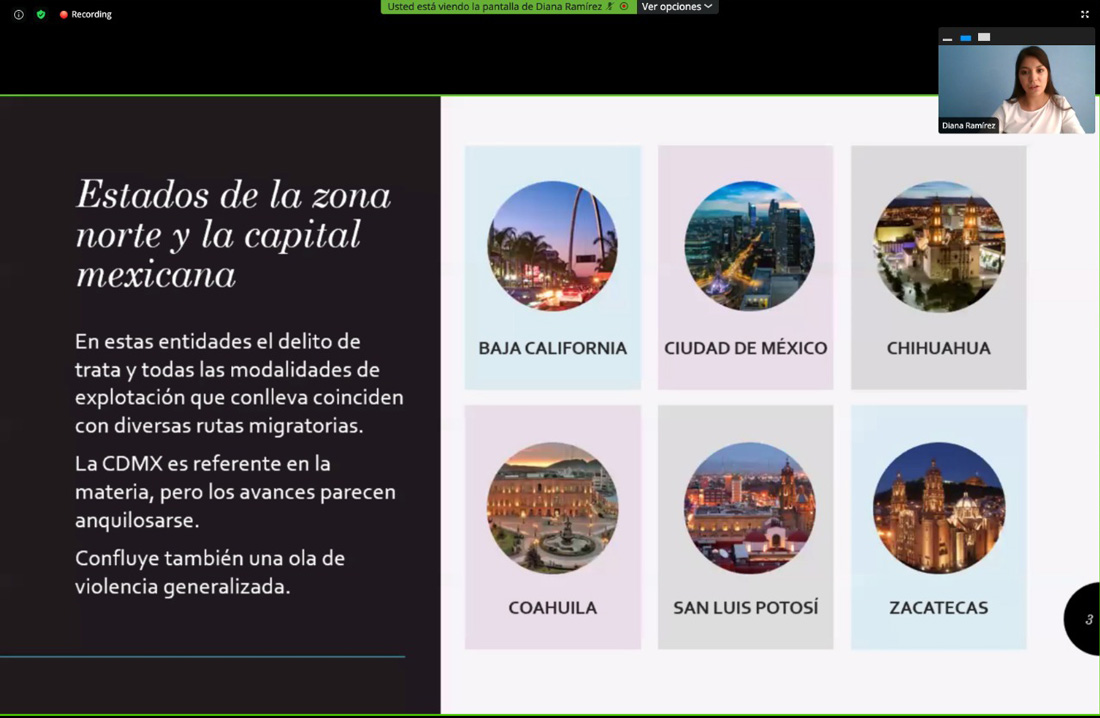Select the San Luis Potosí circular photo
Image resolution: width=1100 pixels, height=718 pixels.
(749, 507)
